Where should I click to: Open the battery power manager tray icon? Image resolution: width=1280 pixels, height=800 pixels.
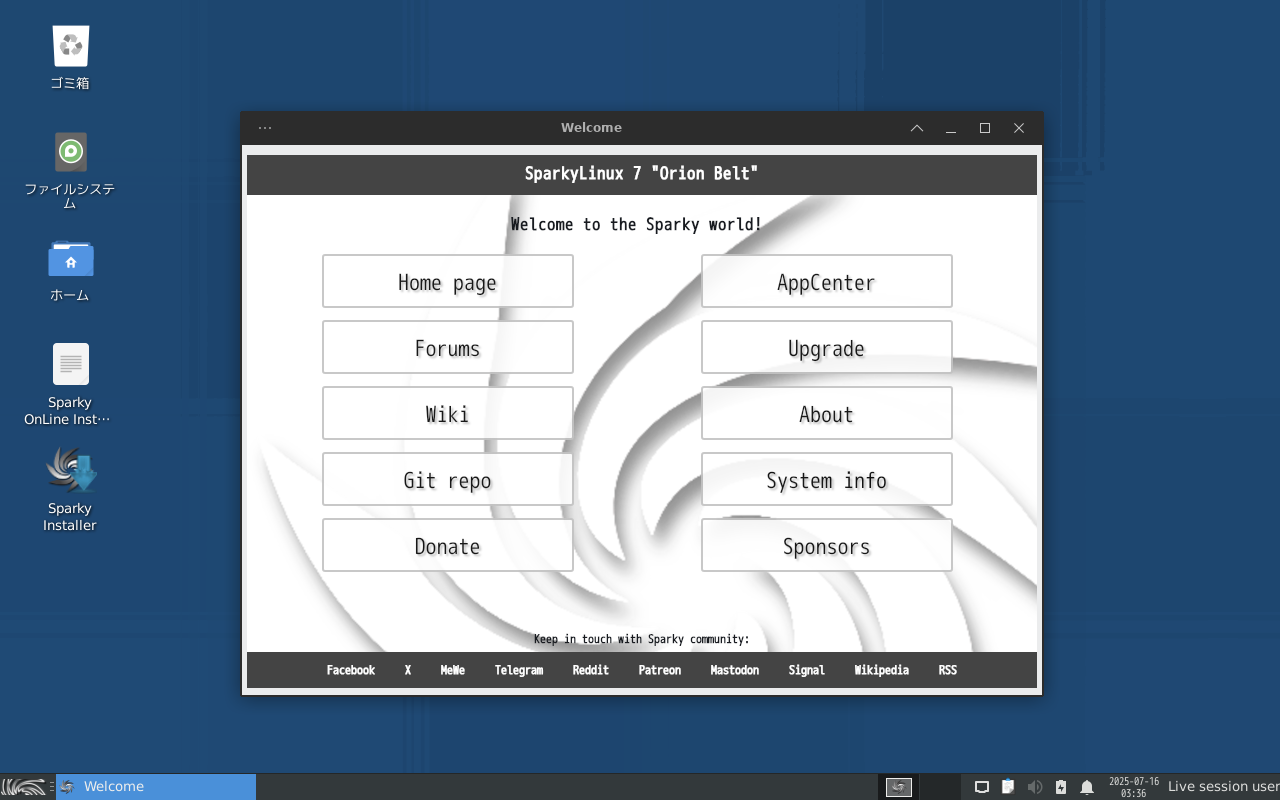(x=1061, y=787)
